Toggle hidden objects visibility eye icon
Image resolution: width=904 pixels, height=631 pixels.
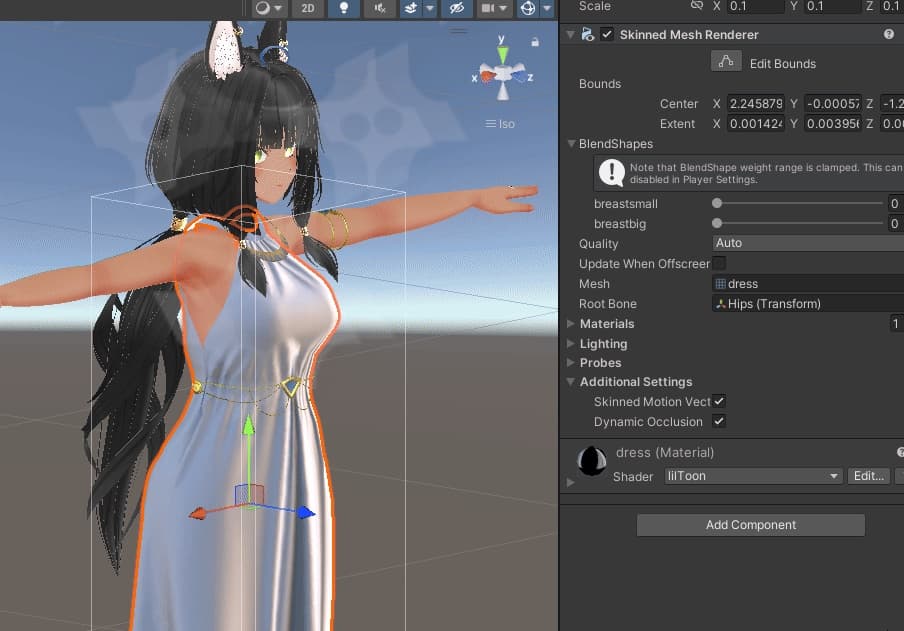pos(457,8)
